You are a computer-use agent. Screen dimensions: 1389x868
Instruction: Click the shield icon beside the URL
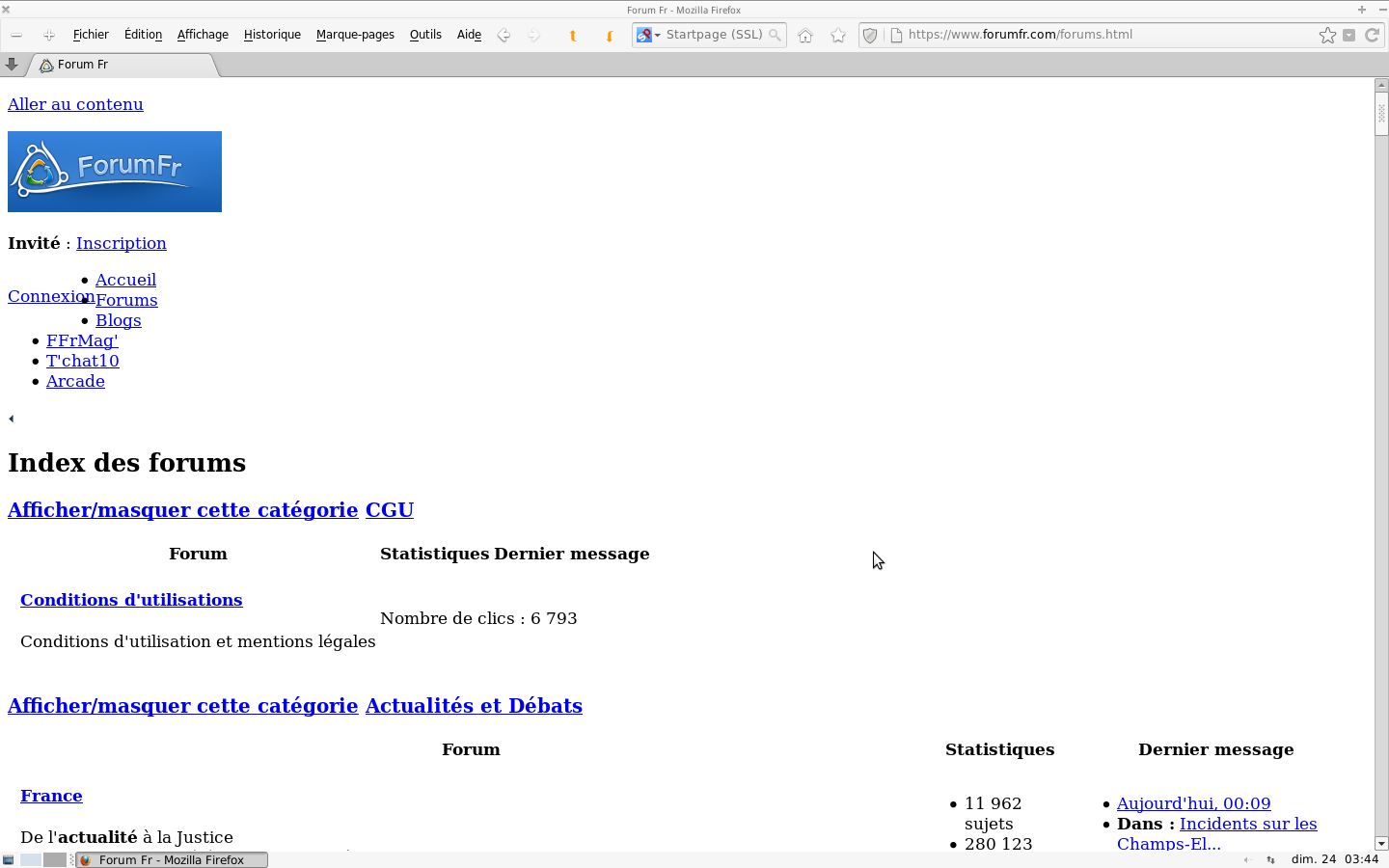point(870,36)
